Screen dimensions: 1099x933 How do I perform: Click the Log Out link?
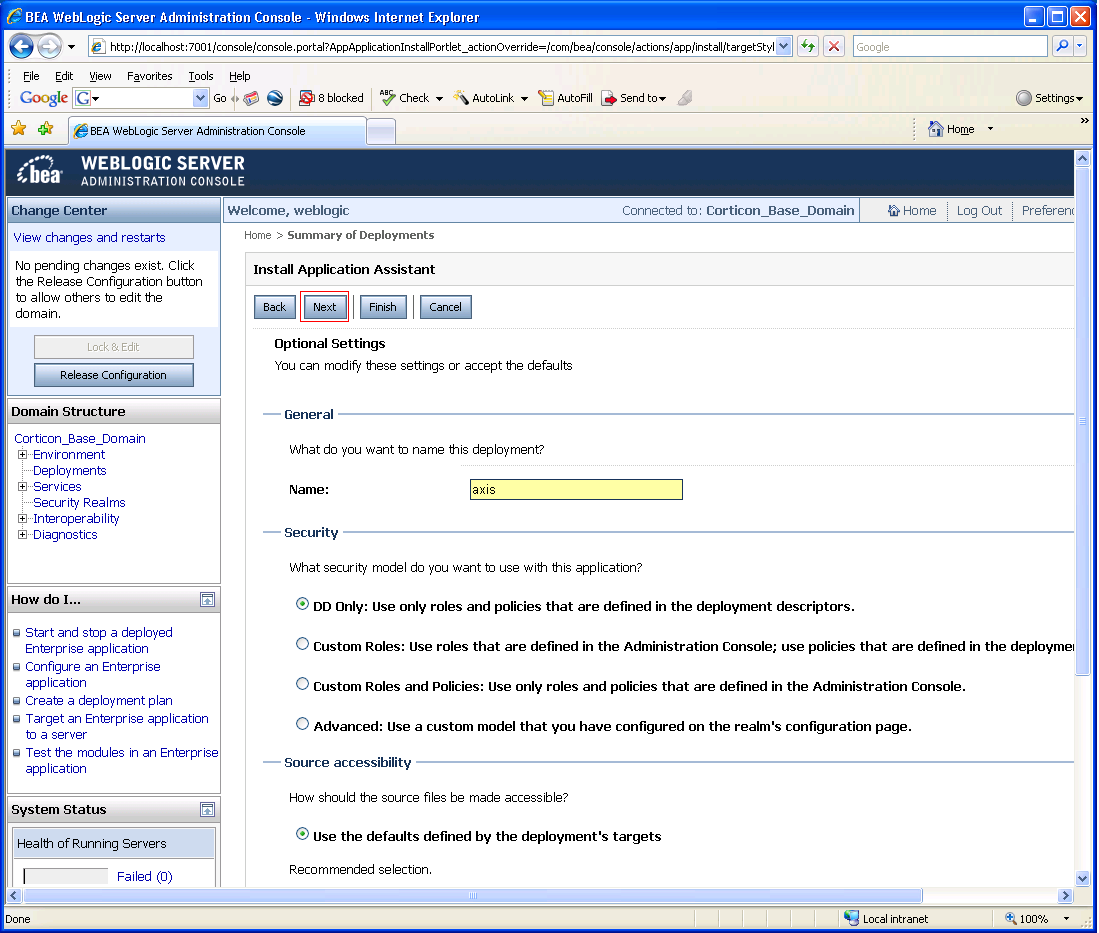pyautogui.click(x=979, y=210)
